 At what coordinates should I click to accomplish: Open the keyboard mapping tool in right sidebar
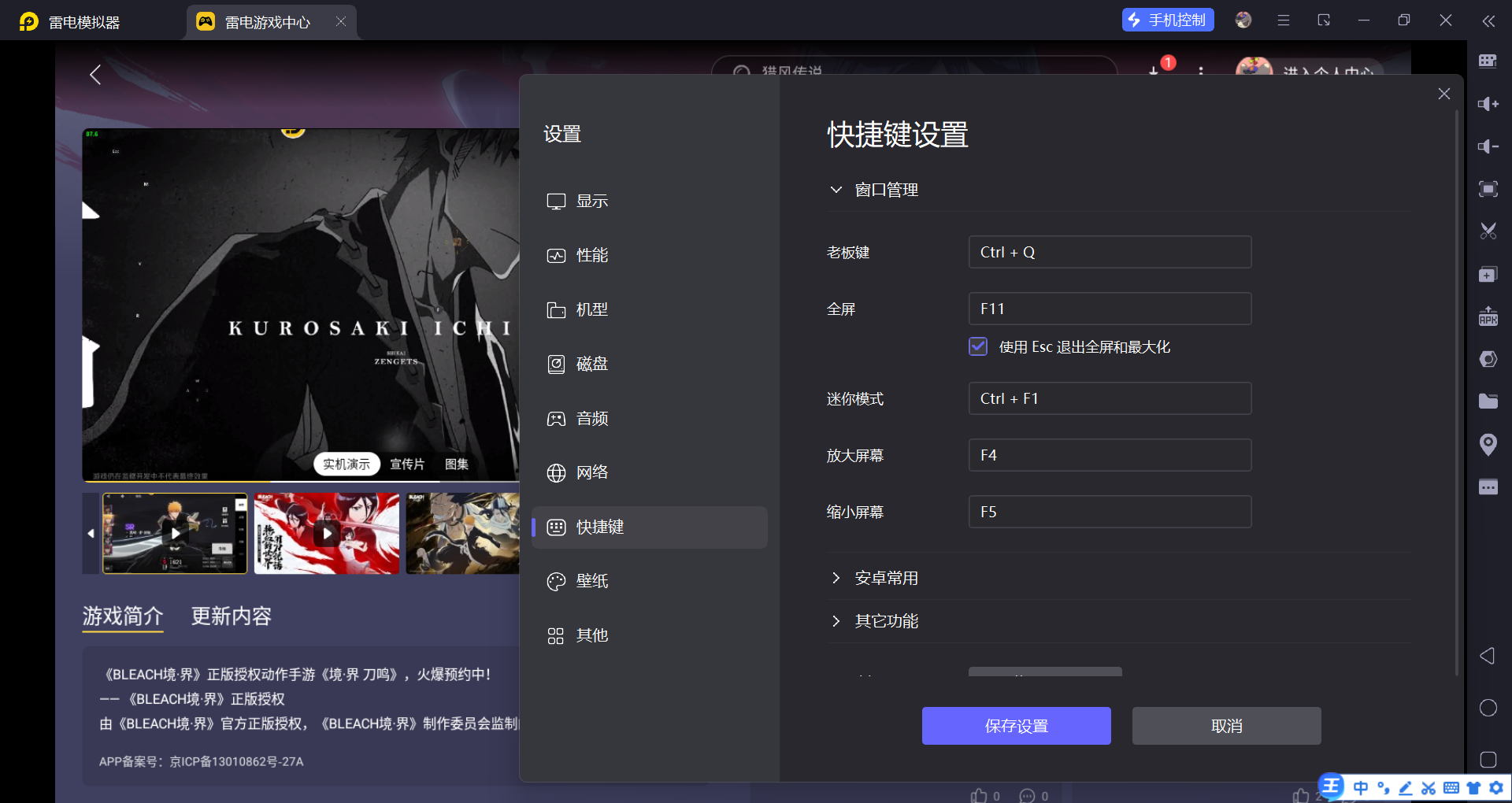1488,61
